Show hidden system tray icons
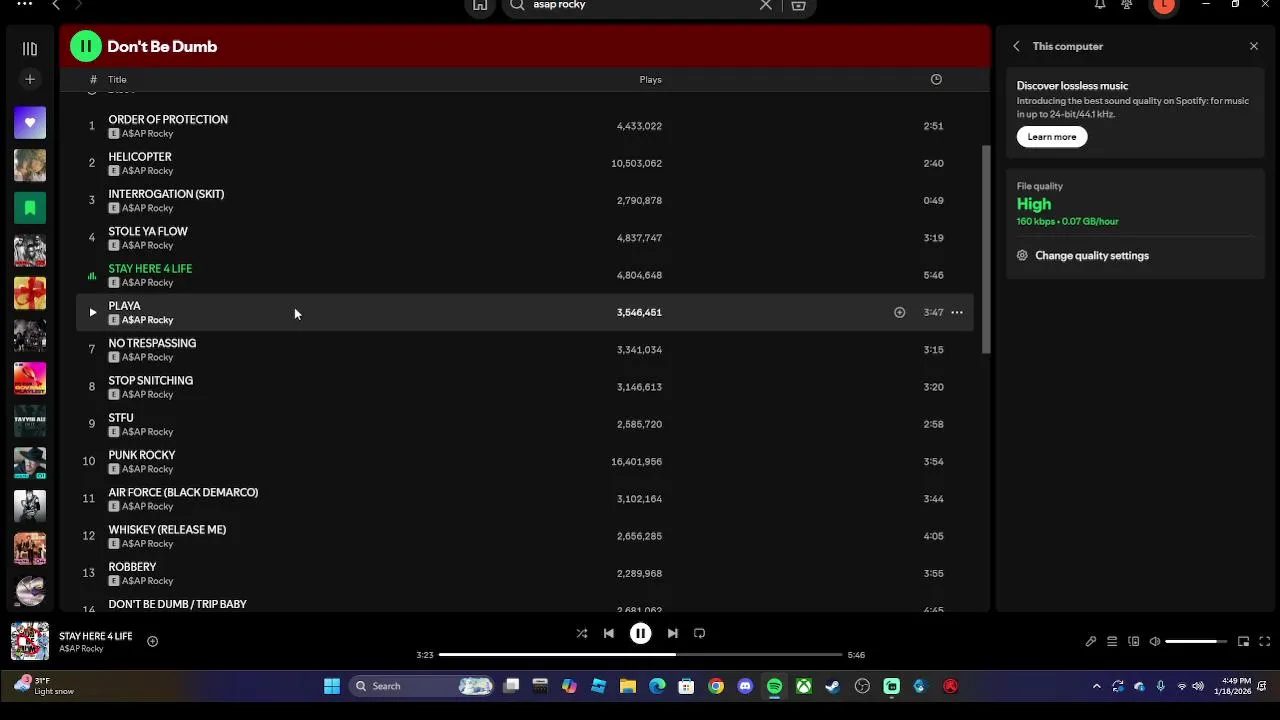 coord(1096,686)
